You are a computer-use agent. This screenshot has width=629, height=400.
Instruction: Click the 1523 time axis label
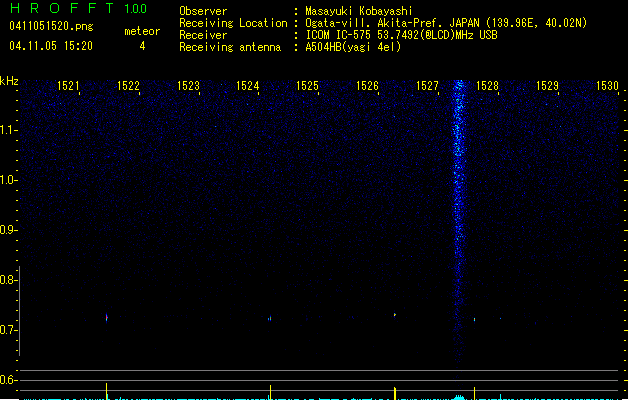coord(188,86)
